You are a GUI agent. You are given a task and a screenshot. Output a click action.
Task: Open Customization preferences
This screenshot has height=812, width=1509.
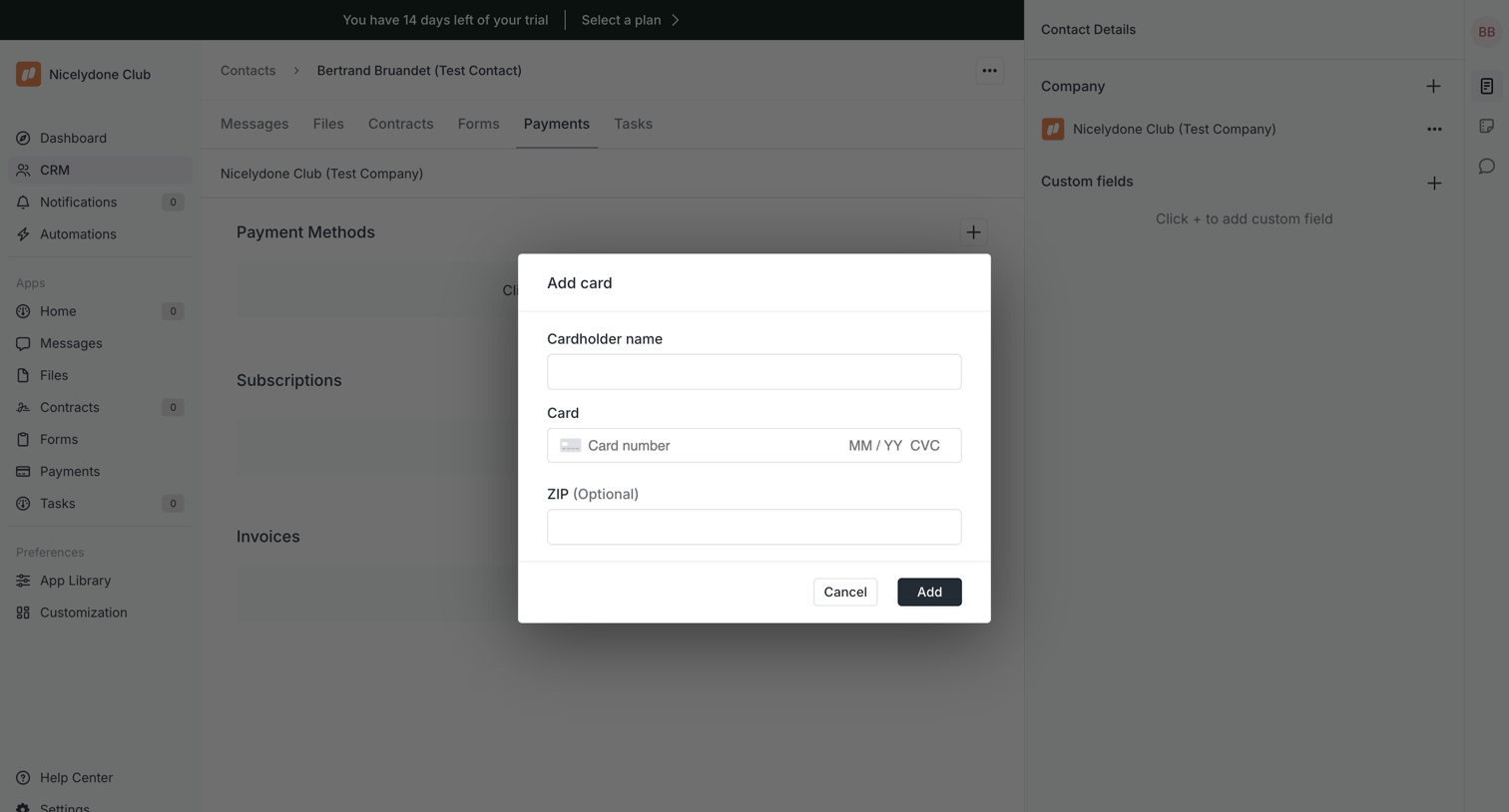pos(100,612)
